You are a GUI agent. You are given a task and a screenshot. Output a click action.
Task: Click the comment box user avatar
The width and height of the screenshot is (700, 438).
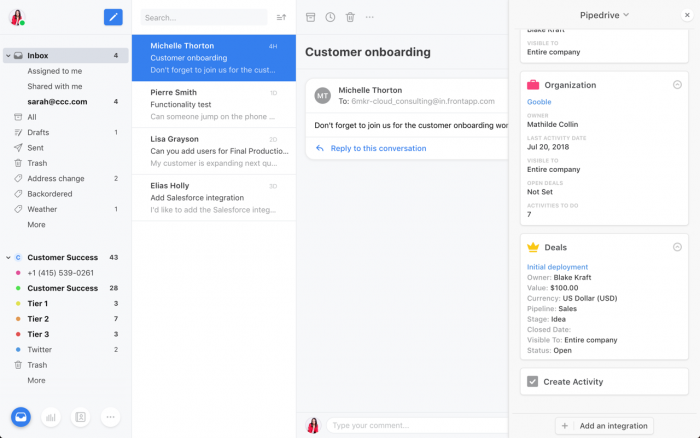(x=313, y=425)
